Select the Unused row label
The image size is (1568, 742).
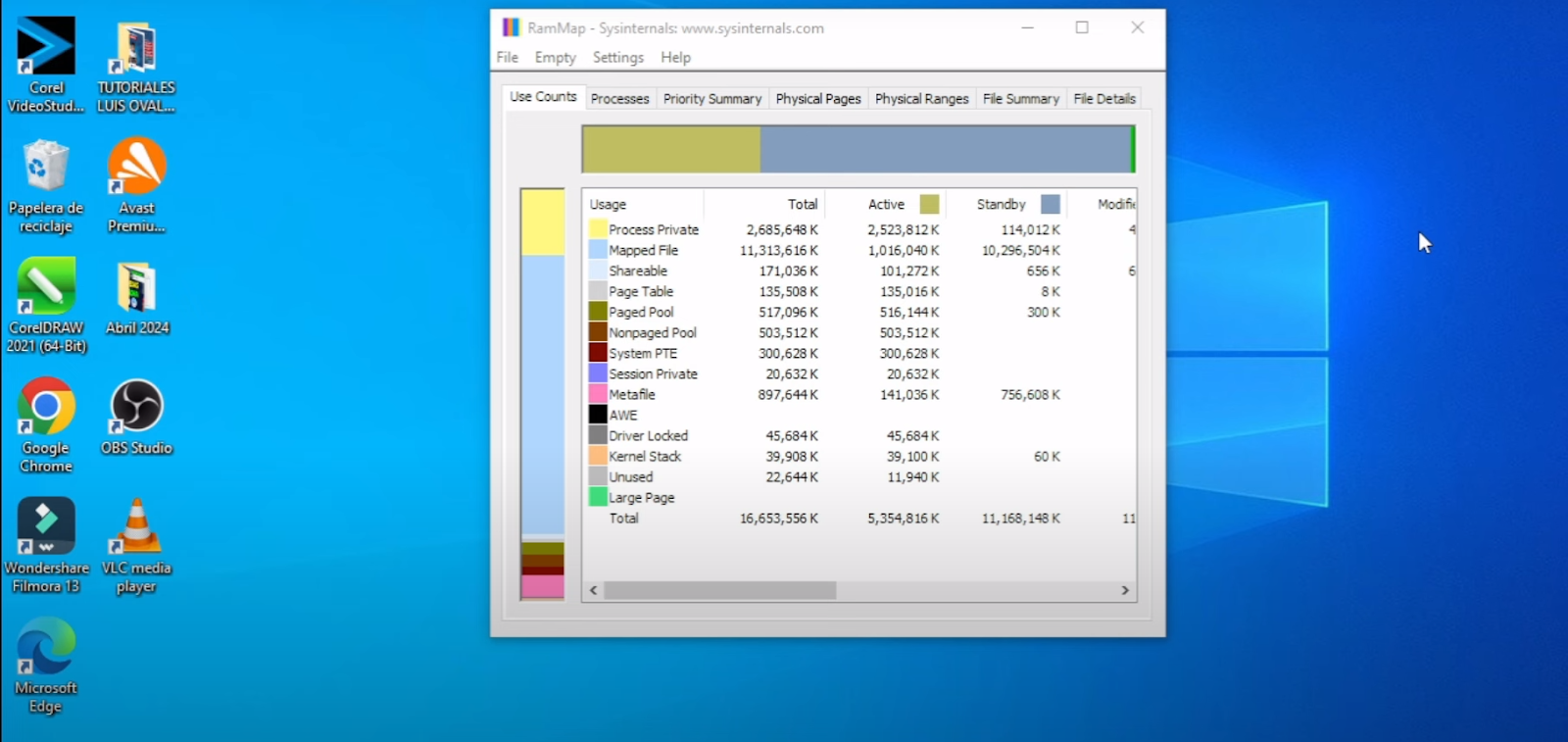pyautogui.click(x=630, y=476)
